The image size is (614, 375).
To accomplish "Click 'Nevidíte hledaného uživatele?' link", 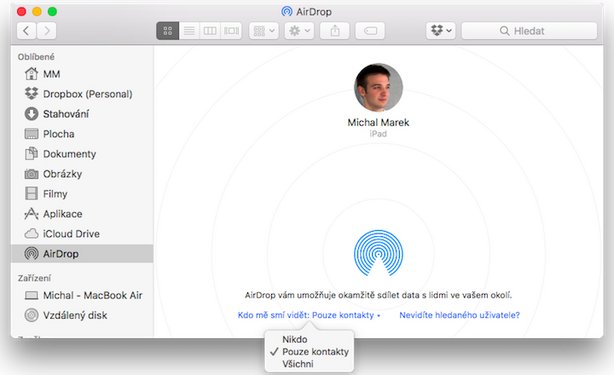I will coord(459,315).
